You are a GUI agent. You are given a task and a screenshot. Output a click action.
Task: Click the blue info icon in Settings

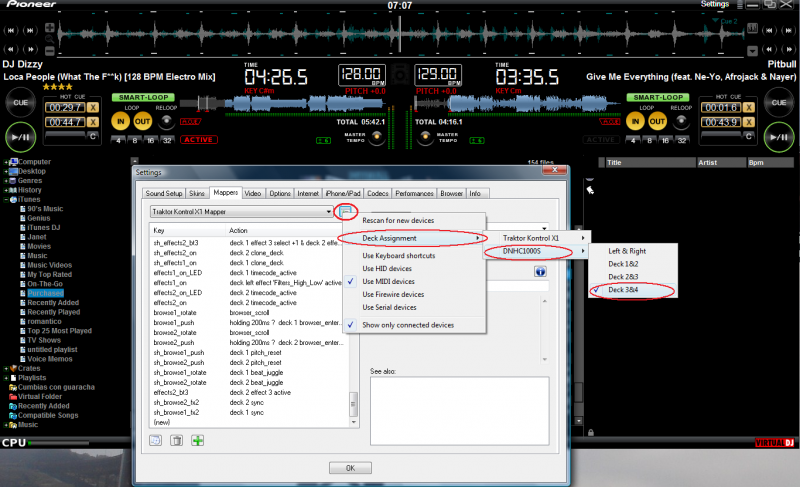156,439
